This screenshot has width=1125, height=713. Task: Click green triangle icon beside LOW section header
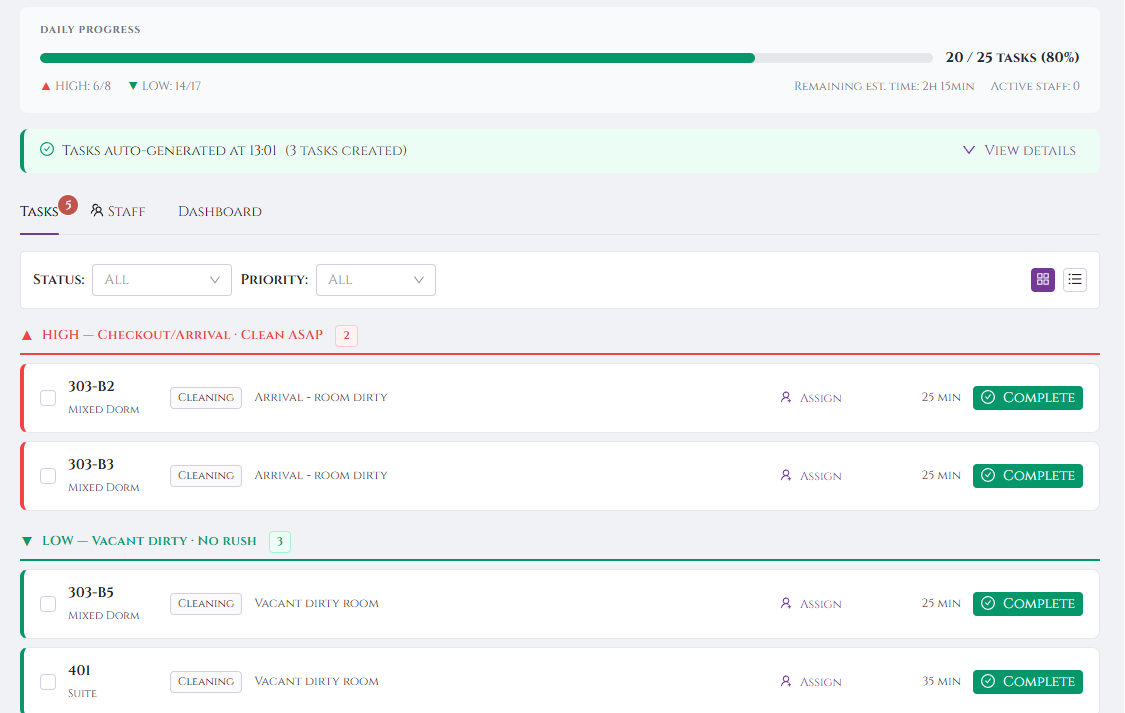click(x=27, y=541)
